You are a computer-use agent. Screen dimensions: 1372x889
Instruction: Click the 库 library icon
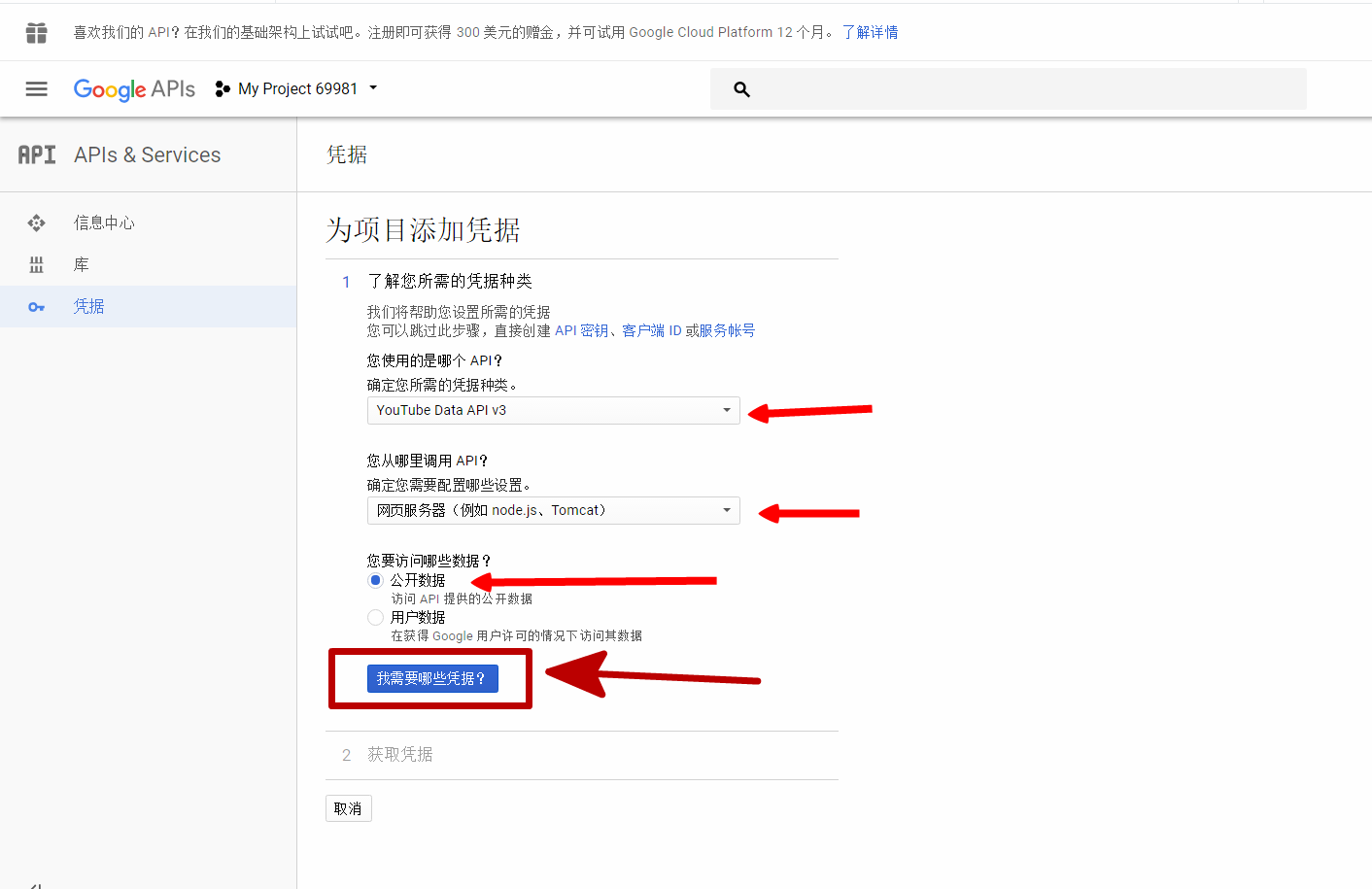point(37,265)
